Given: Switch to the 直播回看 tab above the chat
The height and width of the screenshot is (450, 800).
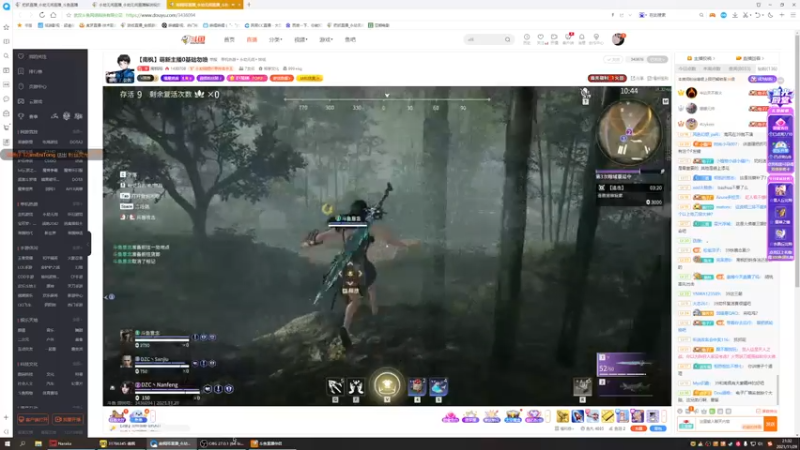Looking at the screenshot, I should (x=749, y=58).
